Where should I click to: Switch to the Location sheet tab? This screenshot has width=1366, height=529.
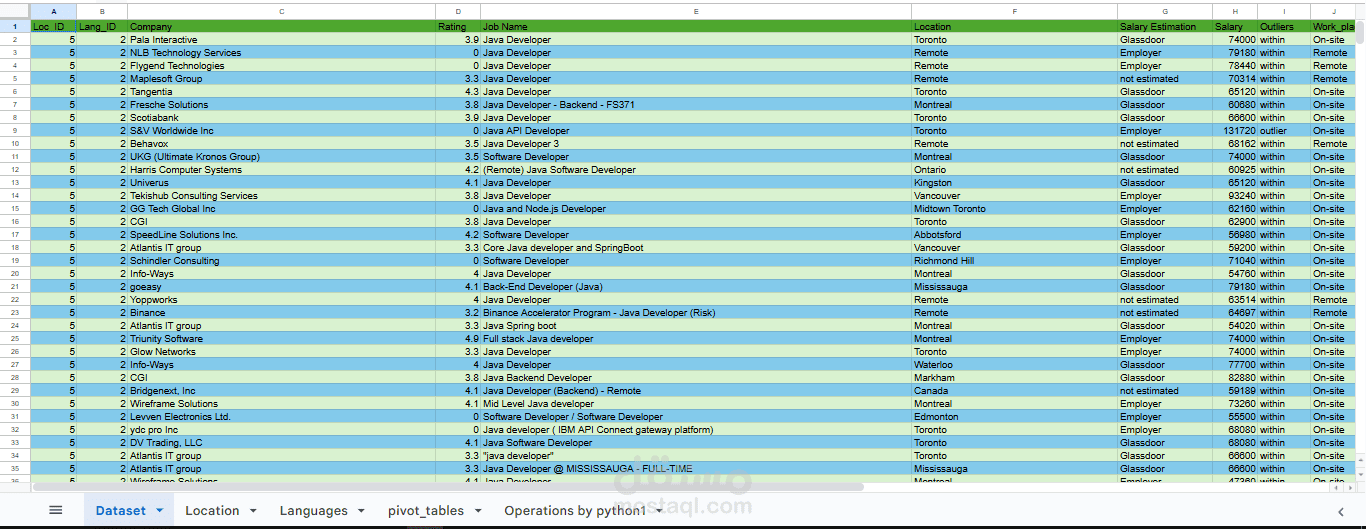212,510
